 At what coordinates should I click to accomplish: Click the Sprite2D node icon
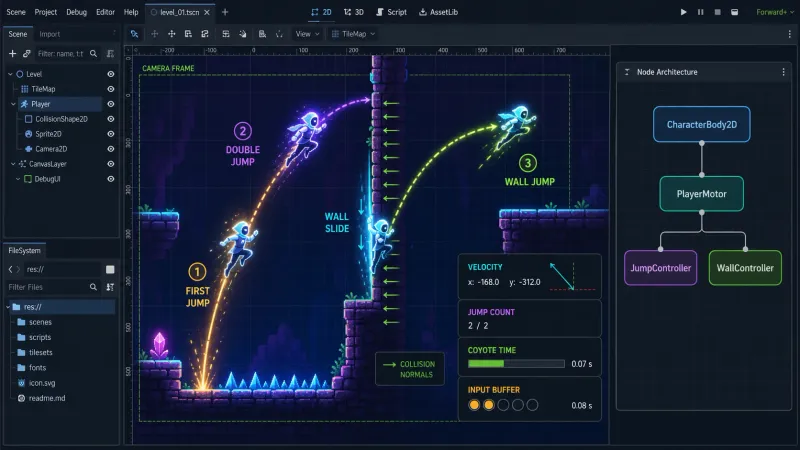point(29,134)
